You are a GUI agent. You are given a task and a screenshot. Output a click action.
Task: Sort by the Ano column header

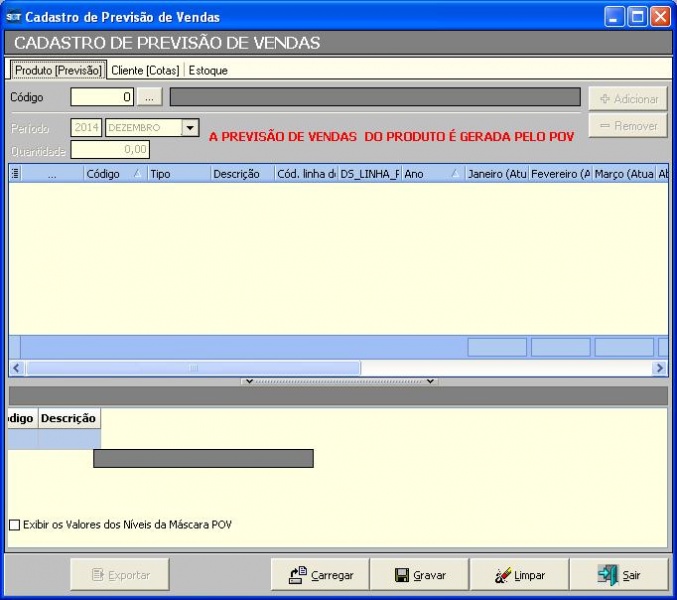coord(431,174)
